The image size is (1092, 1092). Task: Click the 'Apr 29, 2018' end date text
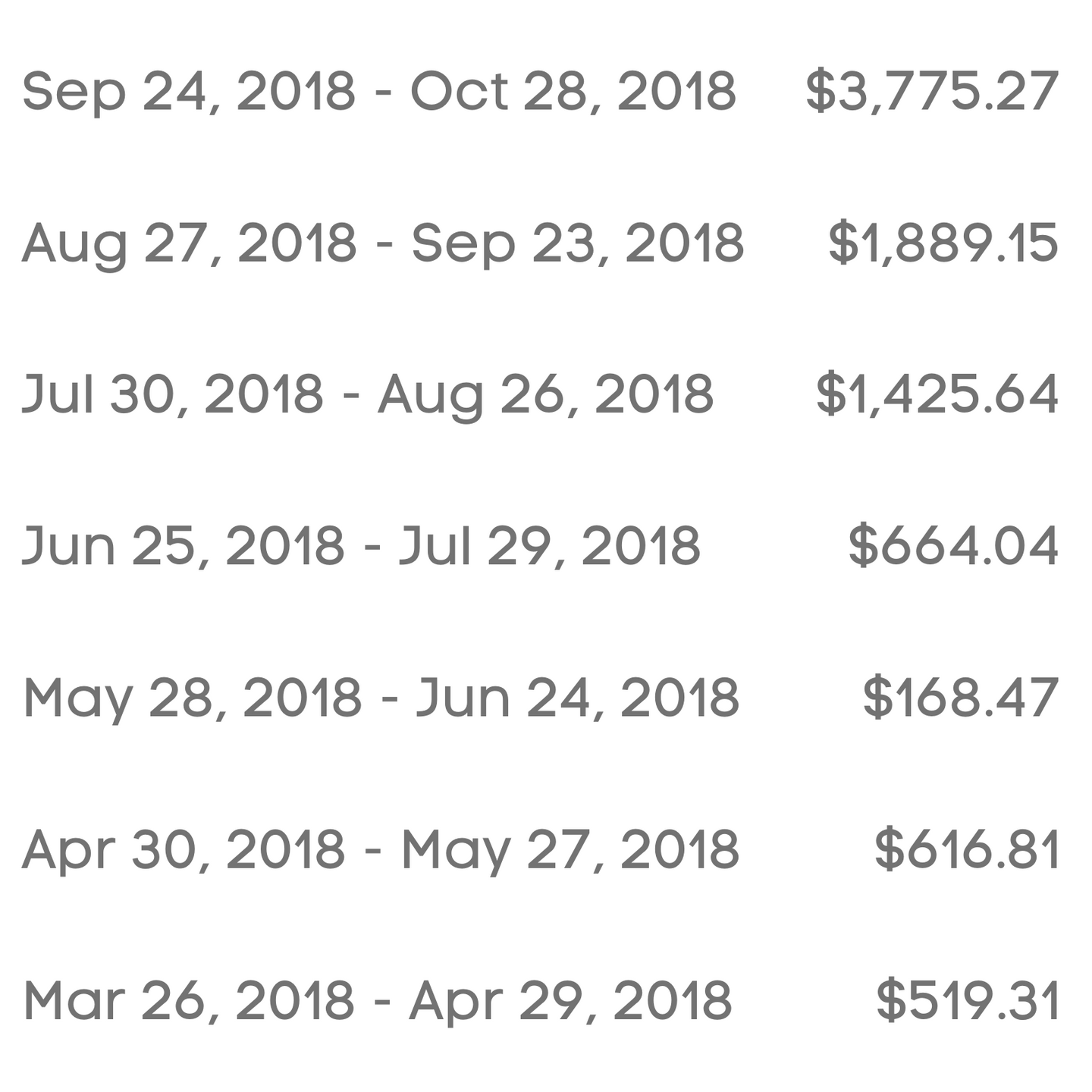pos(571,1001)
